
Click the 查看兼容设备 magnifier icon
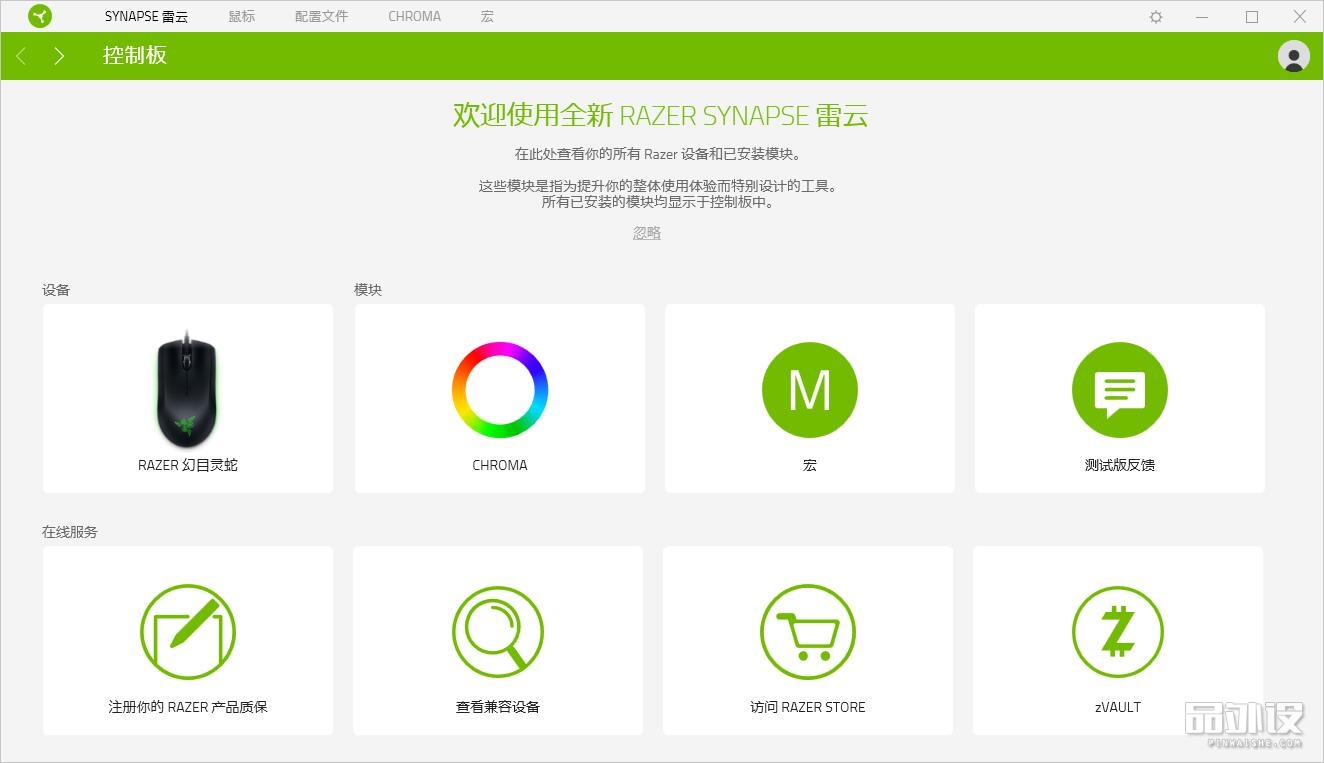tap(498, 632)
